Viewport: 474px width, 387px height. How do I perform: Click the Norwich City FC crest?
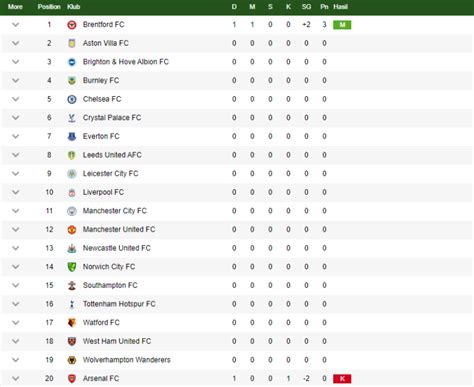pos(72,267)
